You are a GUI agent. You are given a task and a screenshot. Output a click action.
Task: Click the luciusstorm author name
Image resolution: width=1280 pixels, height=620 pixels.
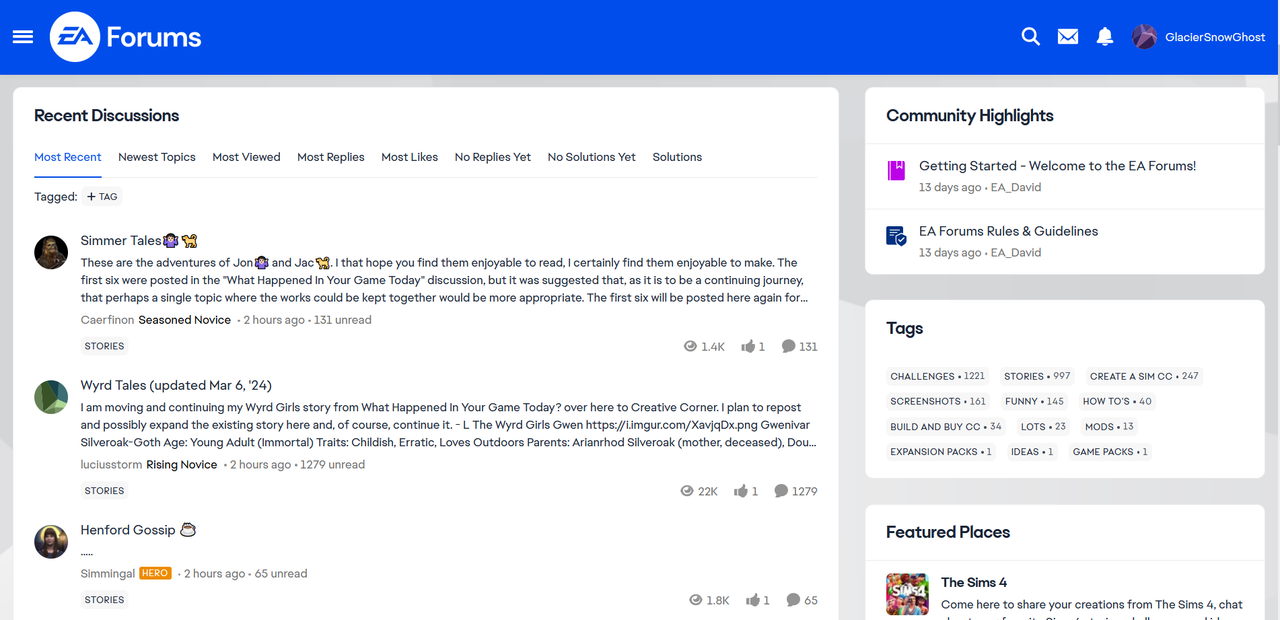tap(111, 464)
